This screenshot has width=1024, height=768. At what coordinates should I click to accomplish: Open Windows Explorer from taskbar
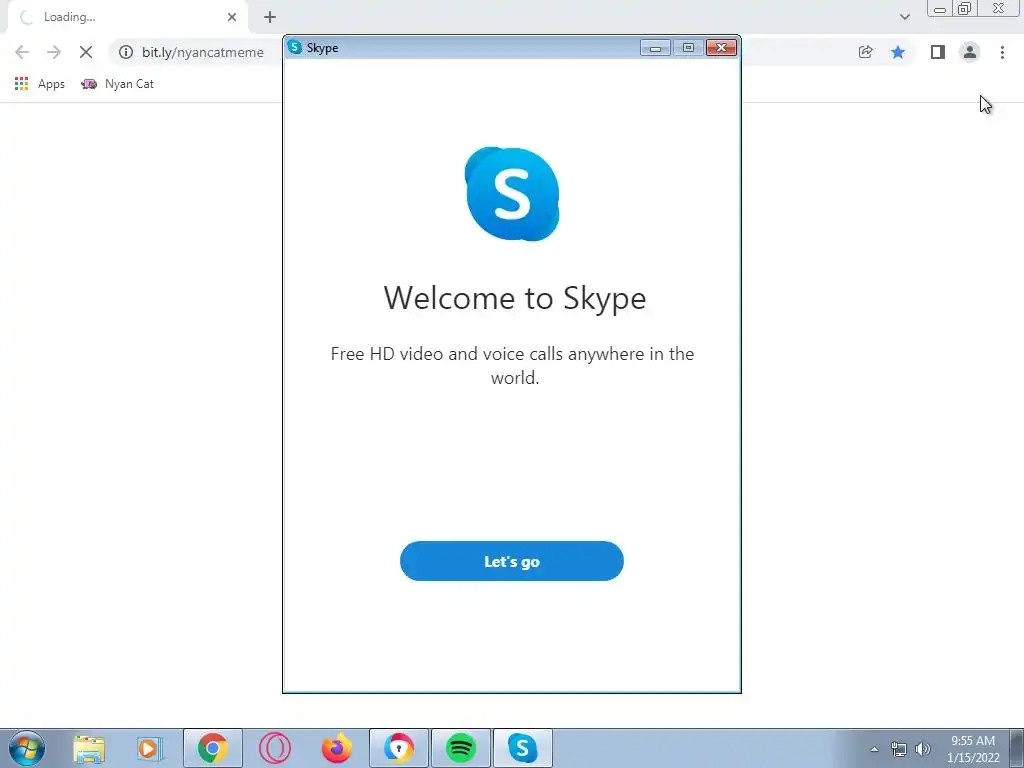[x=89, y=748]
